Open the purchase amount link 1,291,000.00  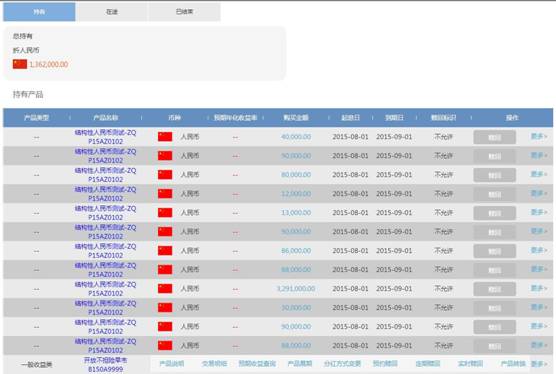[x=296, y=289]
